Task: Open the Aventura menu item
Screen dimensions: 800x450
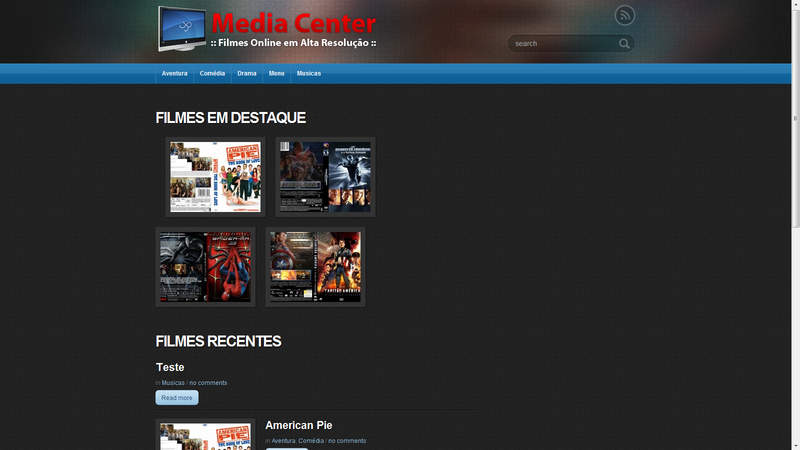Action: coord(174,73)
